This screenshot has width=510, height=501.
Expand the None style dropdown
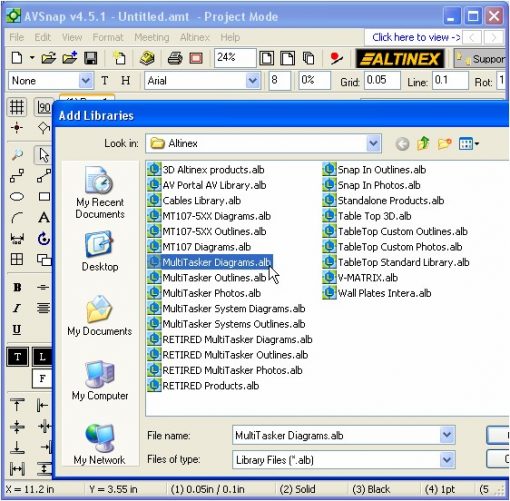tap(86, 80)
